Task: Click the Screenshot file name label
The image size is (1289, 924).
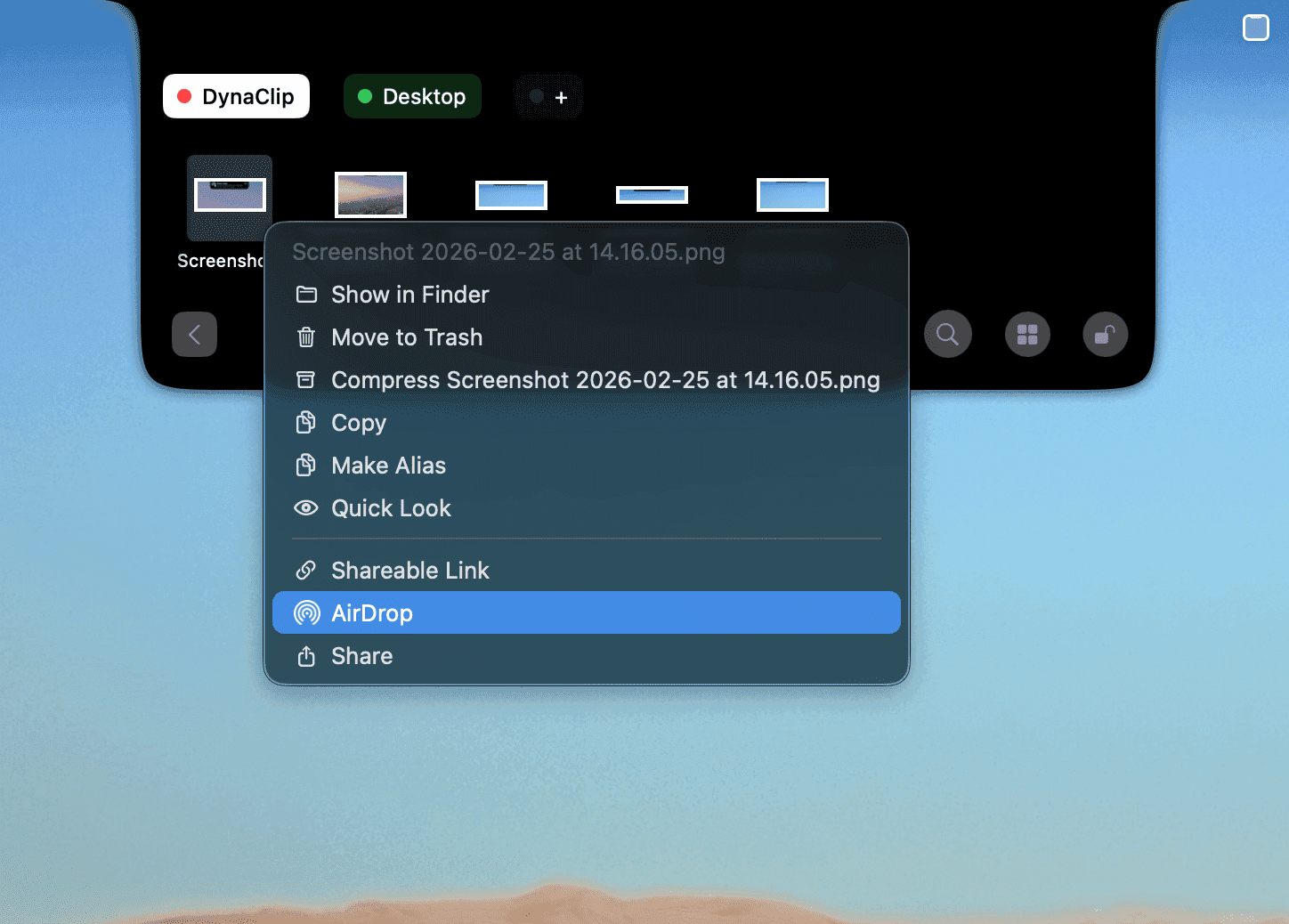Action: click(x=221, y=261)
